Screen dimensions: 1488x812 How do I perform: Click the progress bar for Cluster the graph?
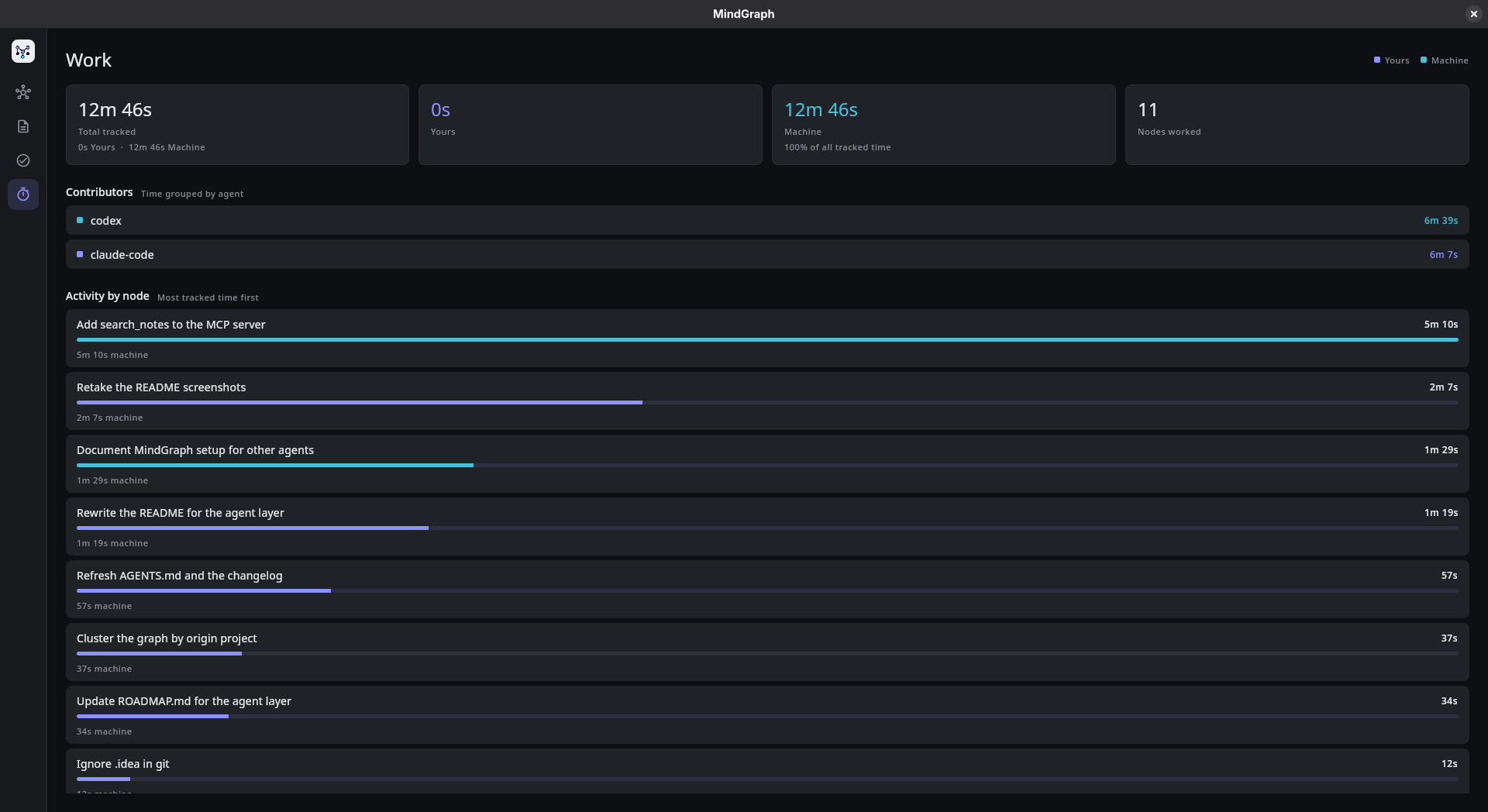point(767,653)
